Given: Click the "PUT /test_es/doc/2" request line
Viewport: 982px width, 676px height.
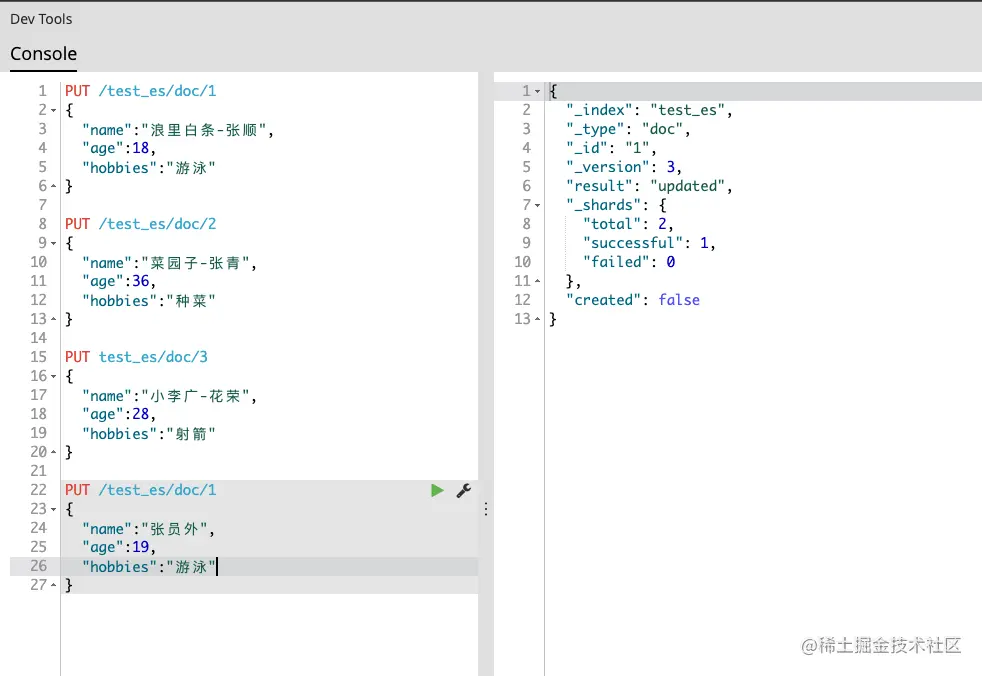Looking at the screenshot, I should (x=140, y=224).
